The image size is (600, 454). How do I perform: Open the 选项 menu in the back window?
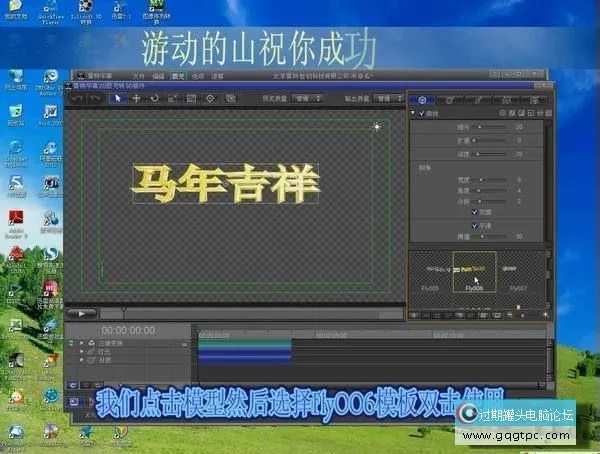[x=197, y=76]
